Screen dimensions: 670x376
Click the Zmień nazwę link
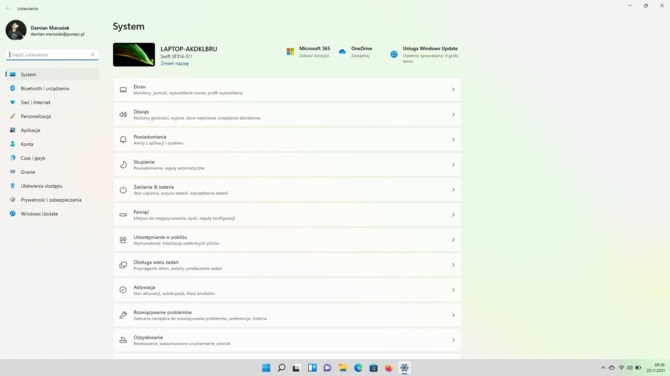[x=174, y=63]
